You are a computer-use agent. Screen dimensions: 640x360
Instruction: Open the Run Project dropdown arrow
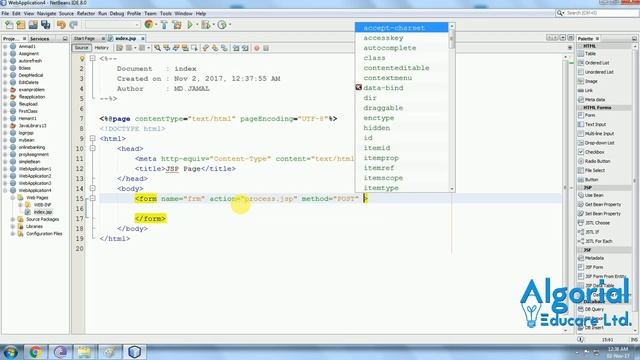click(x=197, y=25)
